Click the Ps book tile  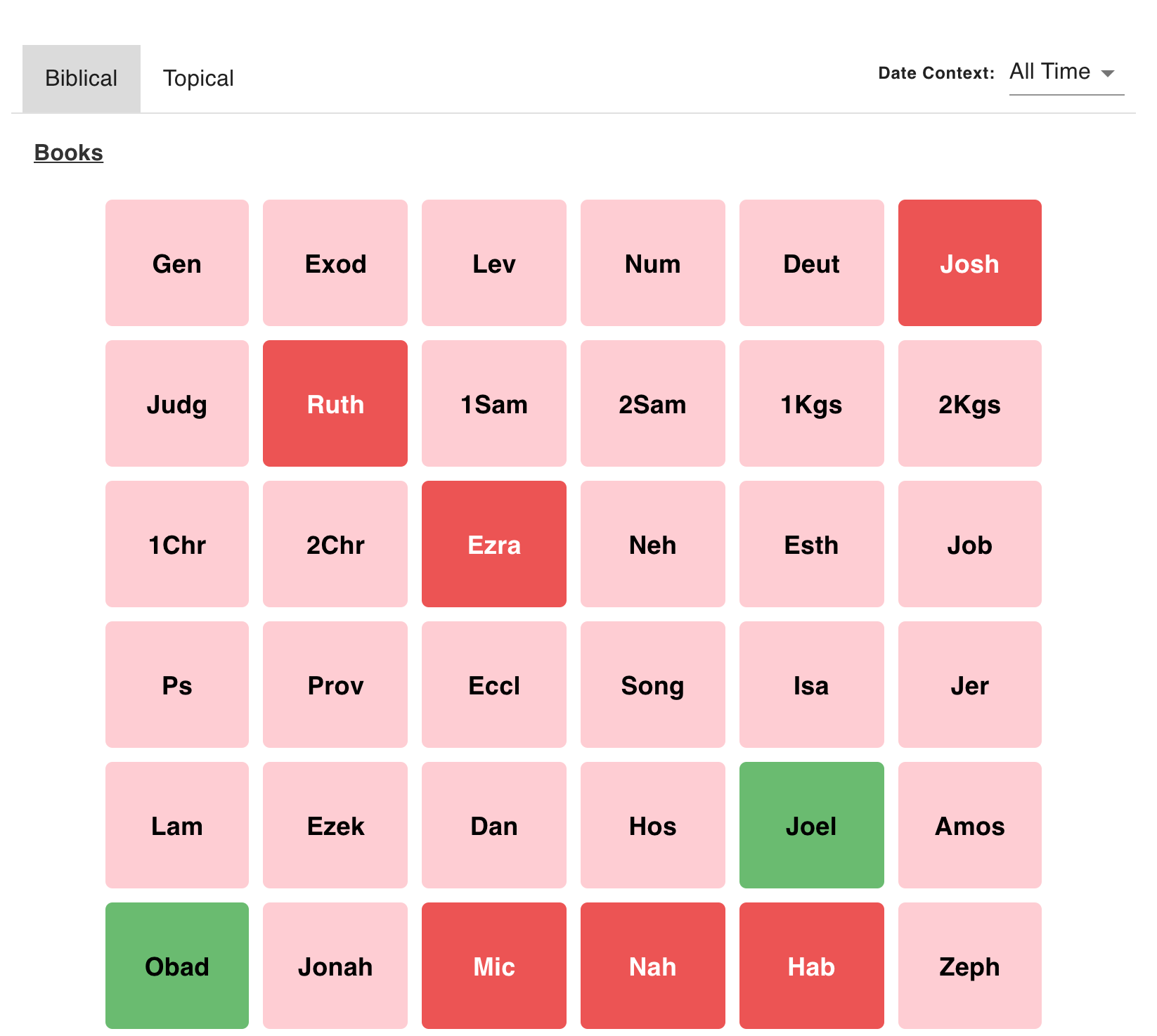coord(177,685)
